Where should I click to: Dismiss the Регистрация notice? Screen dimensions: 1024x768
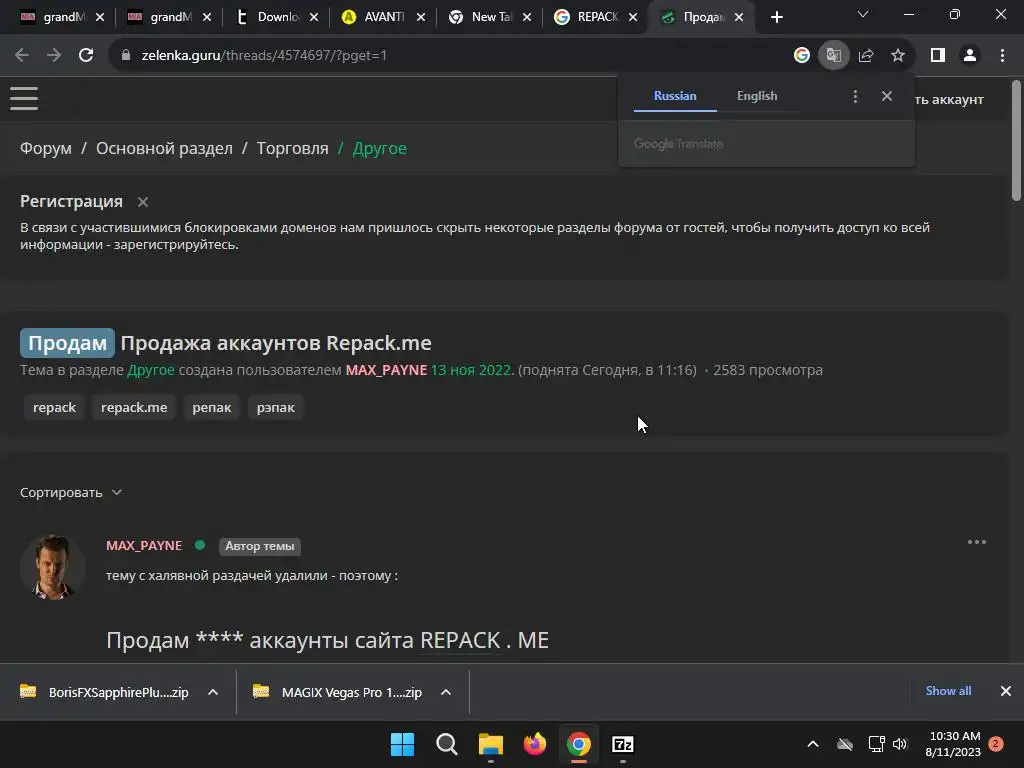coord(142,202)
